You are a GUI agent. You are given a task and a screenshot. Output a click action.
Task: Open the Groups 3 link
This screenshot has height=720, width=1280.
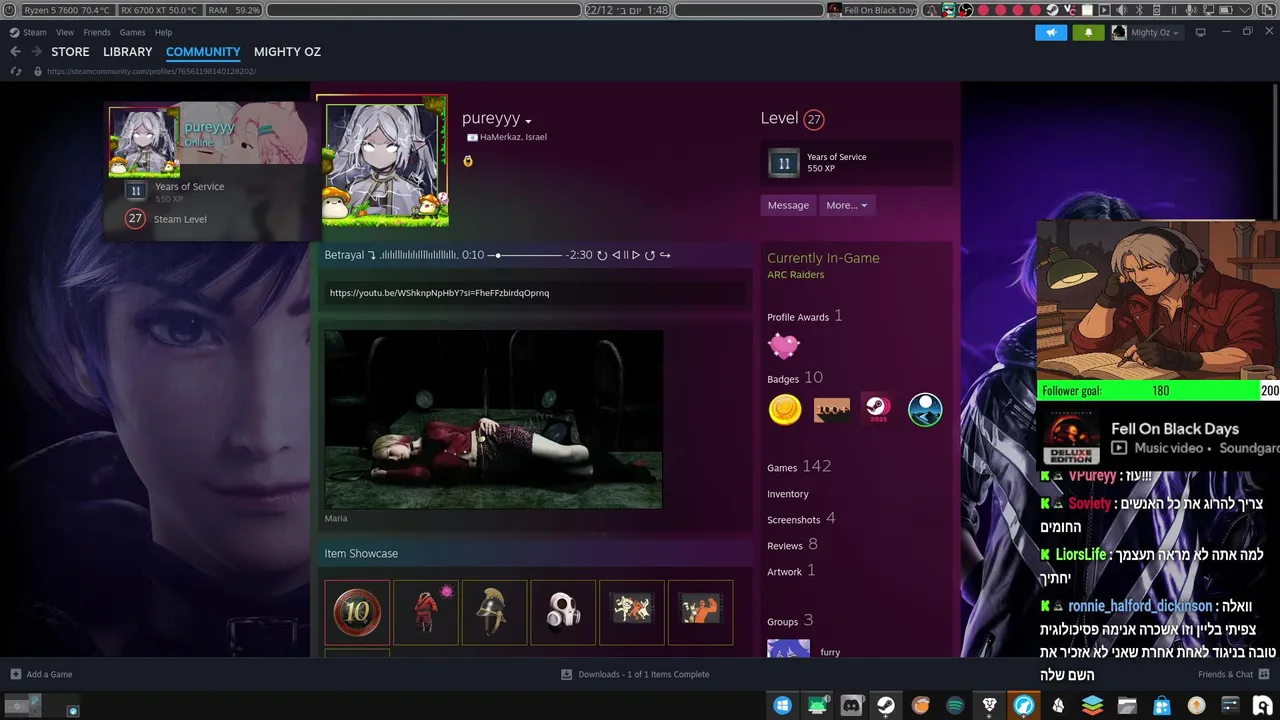(x=790, y=621)
